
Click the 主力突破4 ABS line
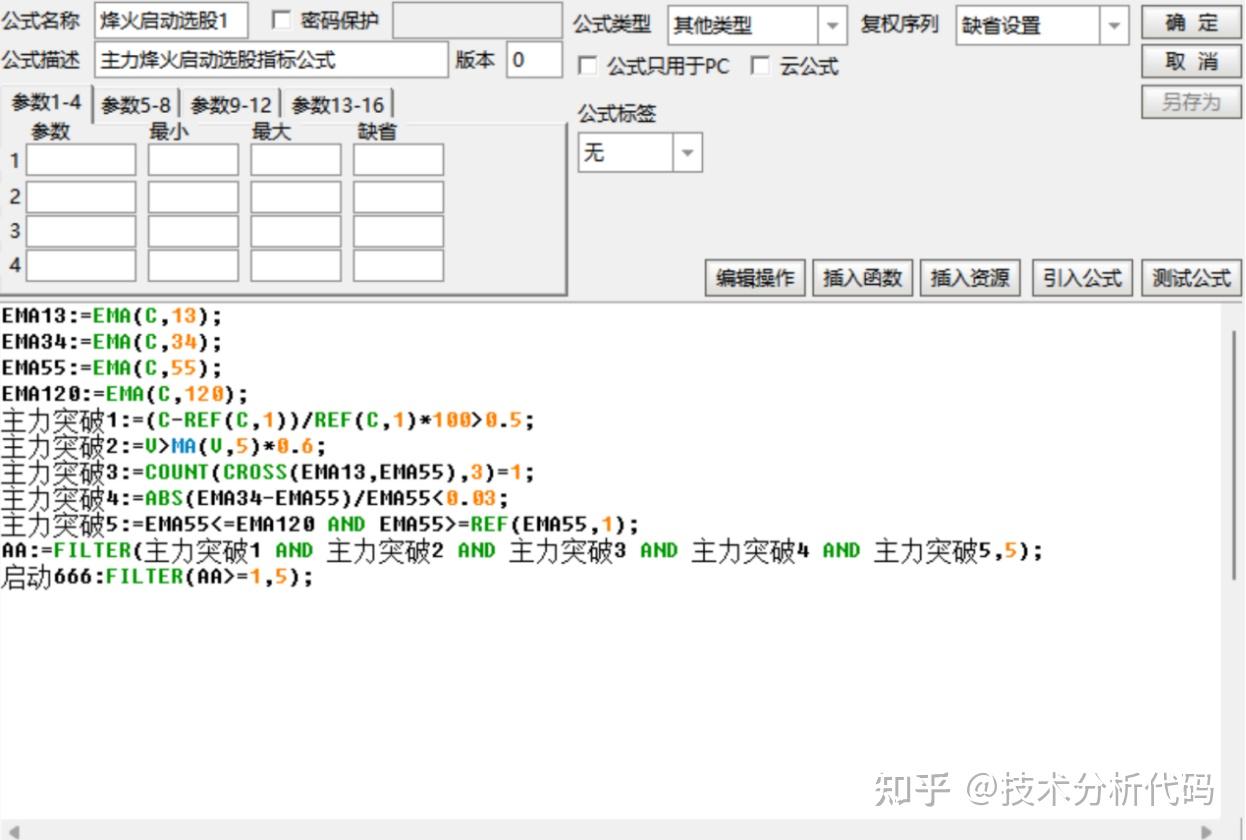(x=255, y=498)
